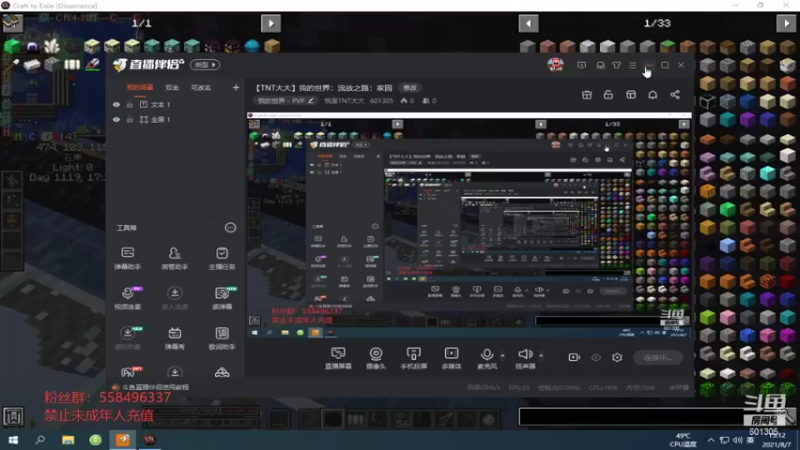The width and height of the screenshot is (800, 450).
Task: Toggle lock on the 文本 1 layer
Action: (x=130, y=105)
